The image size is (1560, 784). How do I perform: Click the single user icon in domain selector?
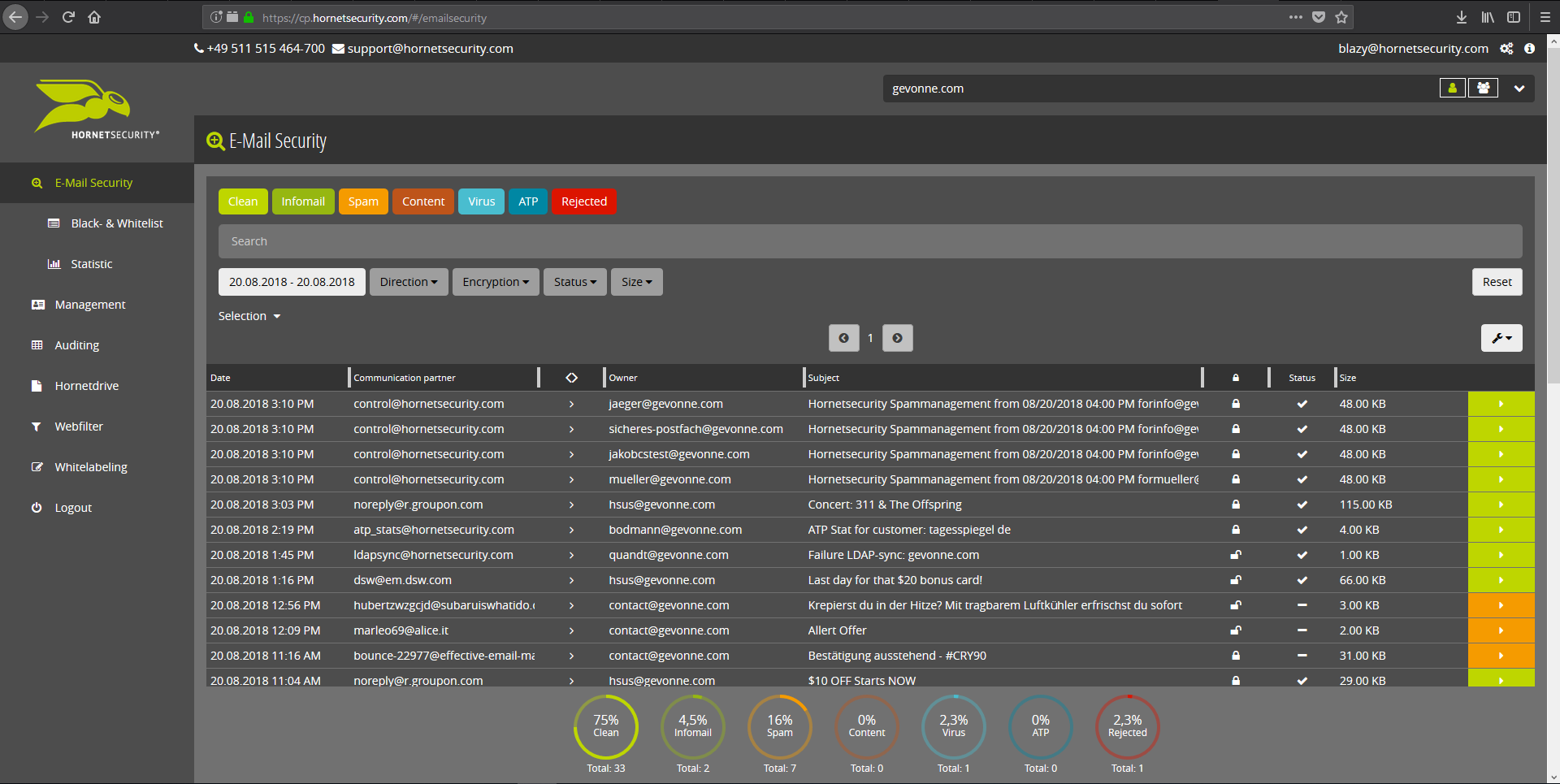1452,89
